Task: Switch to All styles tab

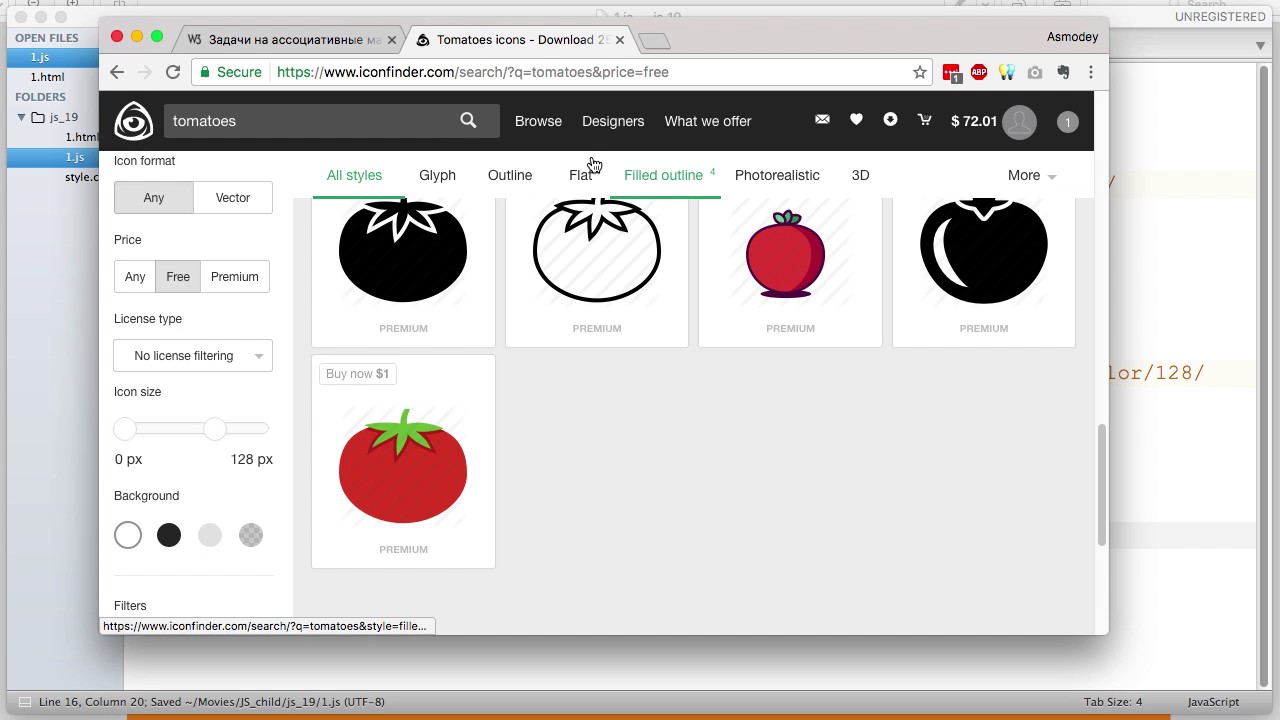Action: click(354, 175)
